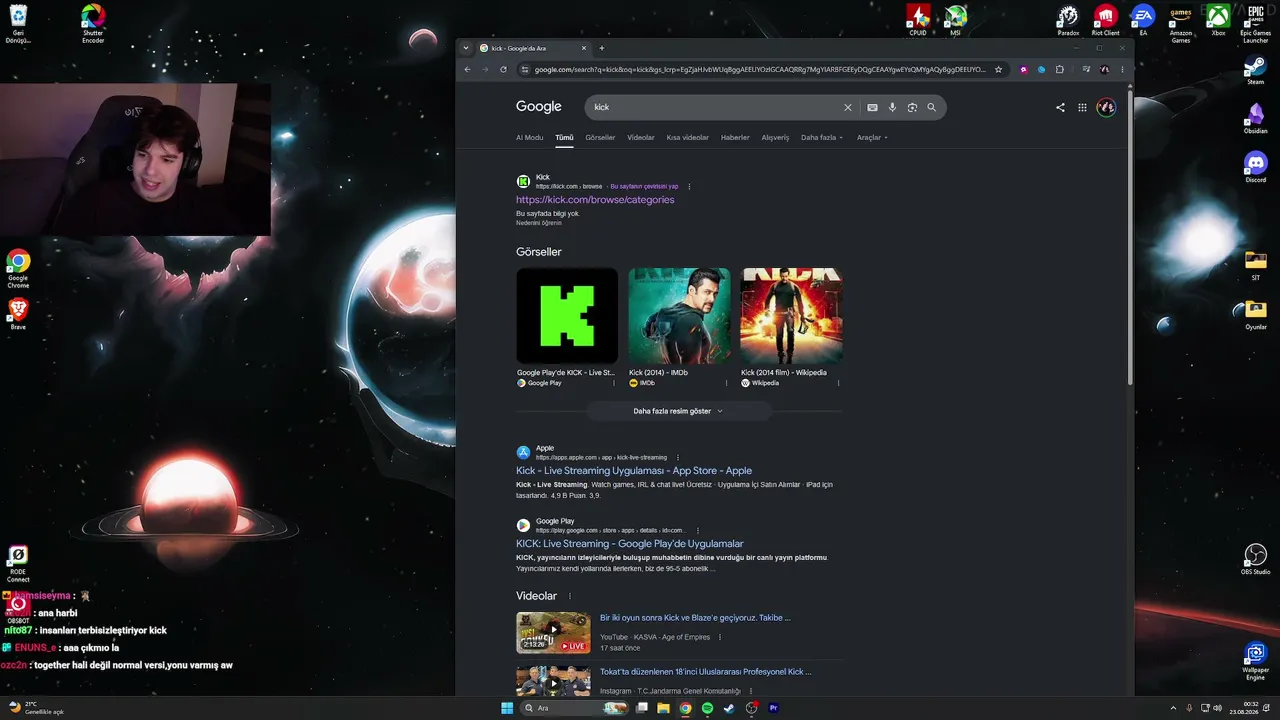
Task: Open the green Kick logo image thumbnail
Action: tap(567, 316)
